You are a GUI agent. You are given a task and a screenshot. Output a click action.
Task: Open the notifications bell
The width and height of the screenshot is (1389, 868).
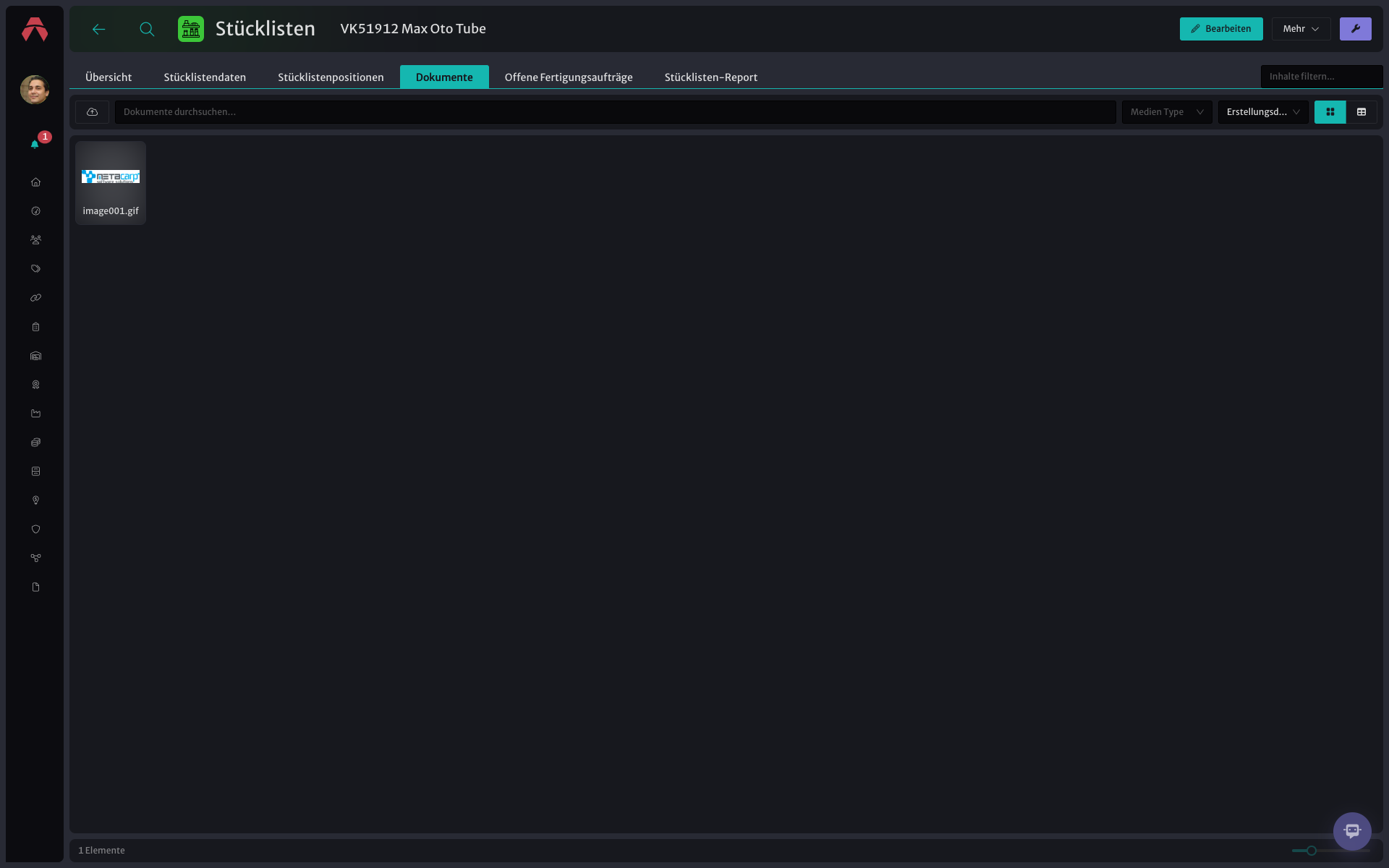click(35, 144)
